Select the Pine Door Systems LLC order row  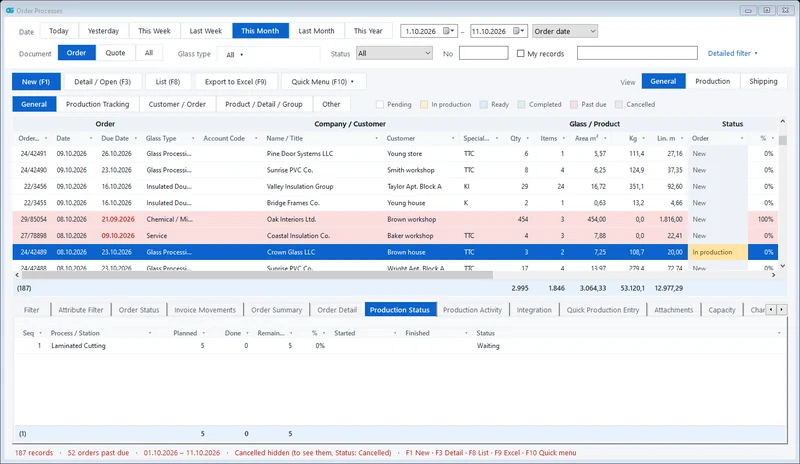click(x=395, y=154)
